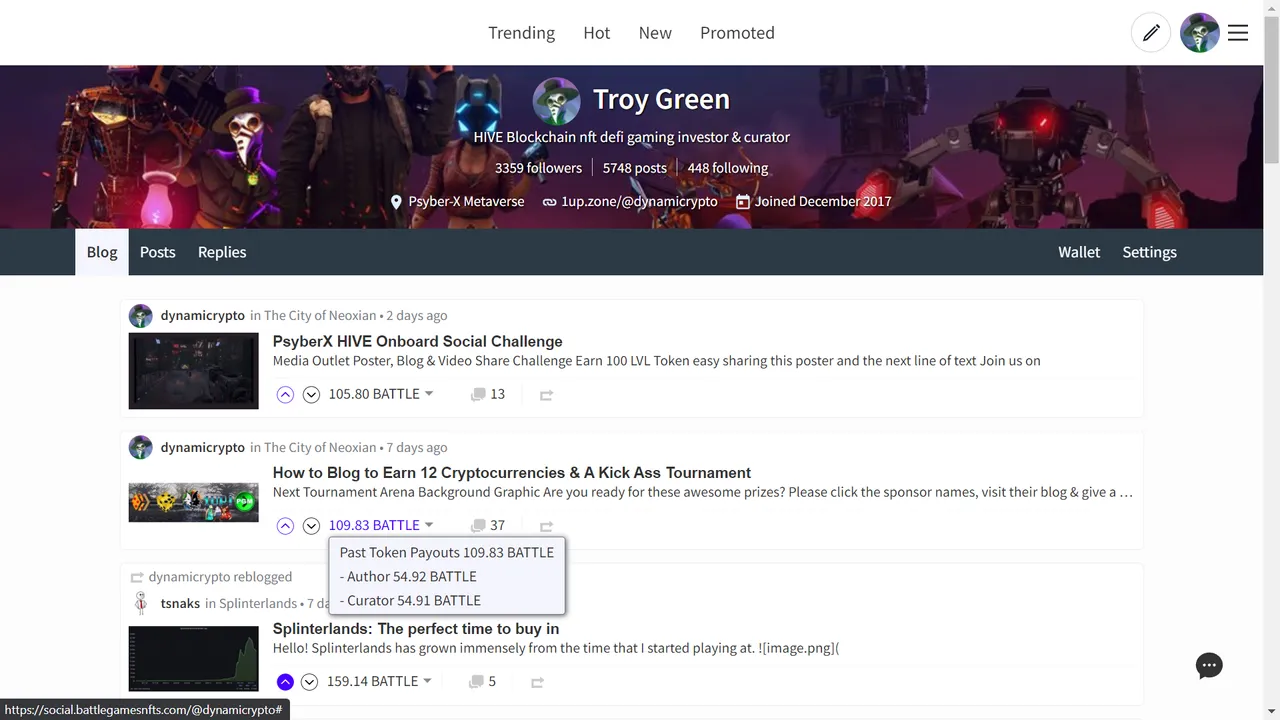Reblog the PsyberX HIVE Onboard post
The height and width of the screenshot is (720, 1280).
click(546, 395)
